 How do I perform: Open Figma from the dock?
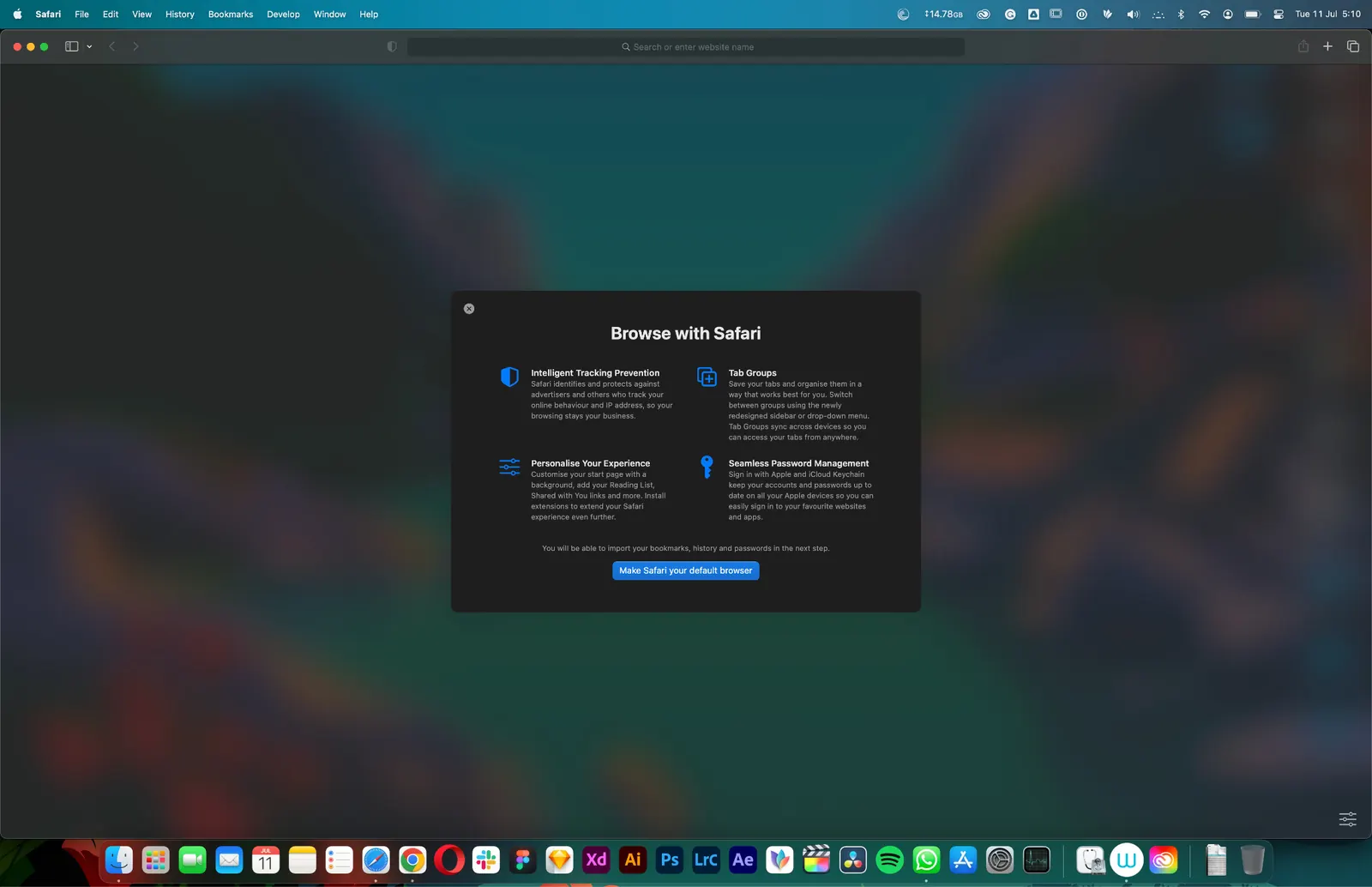coord(523,860)
